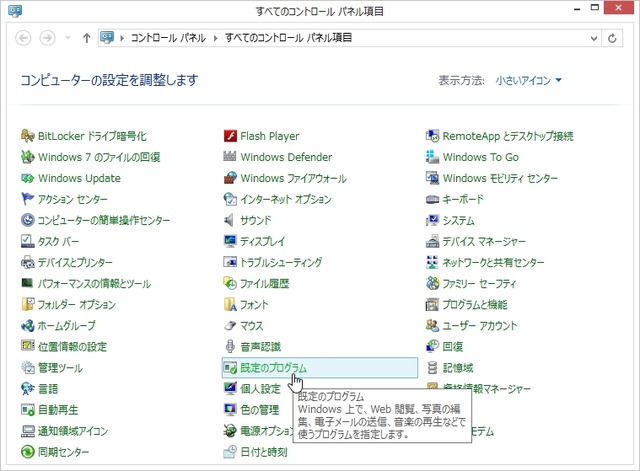Screen dimensions: 640x471
Task: Open インターネット オプション icon
Action: pos(230,199)
